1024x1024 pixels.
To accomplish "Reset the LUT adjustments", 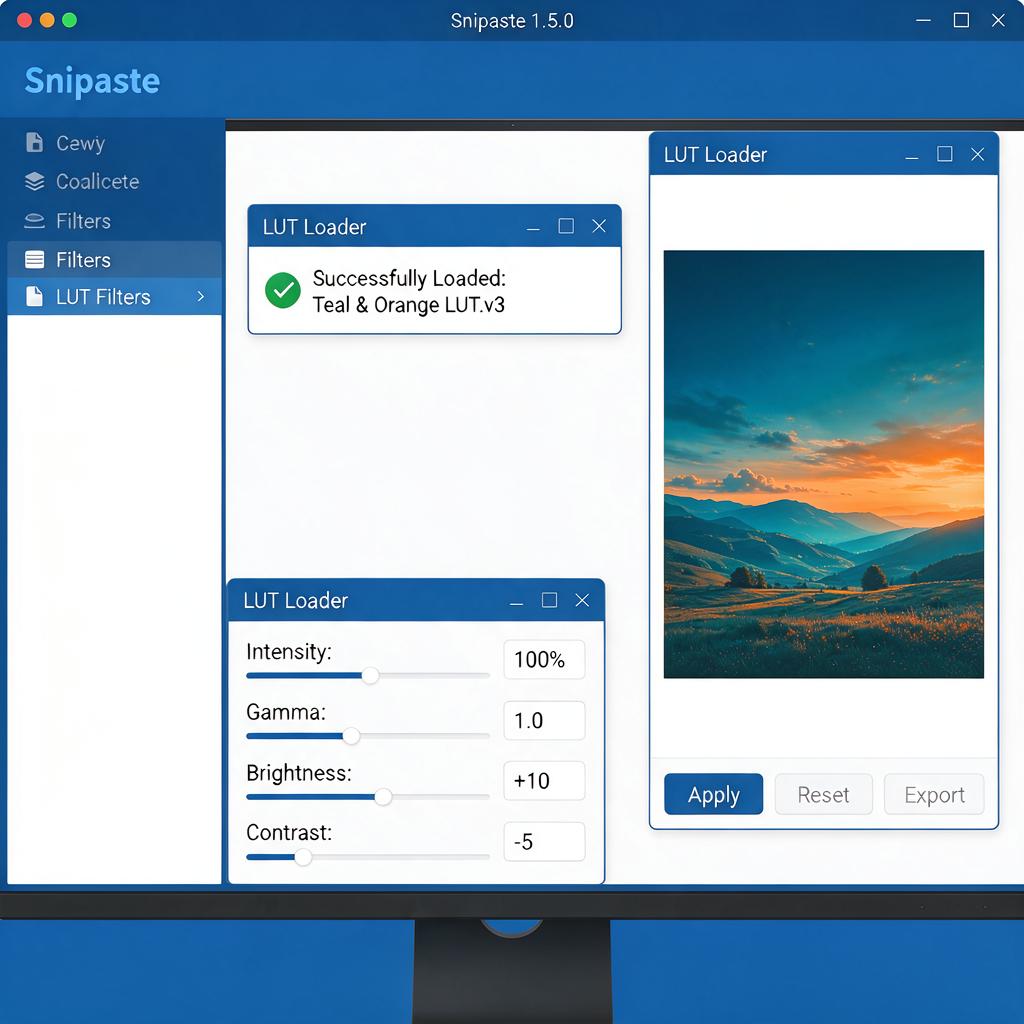I will (824, 794).
